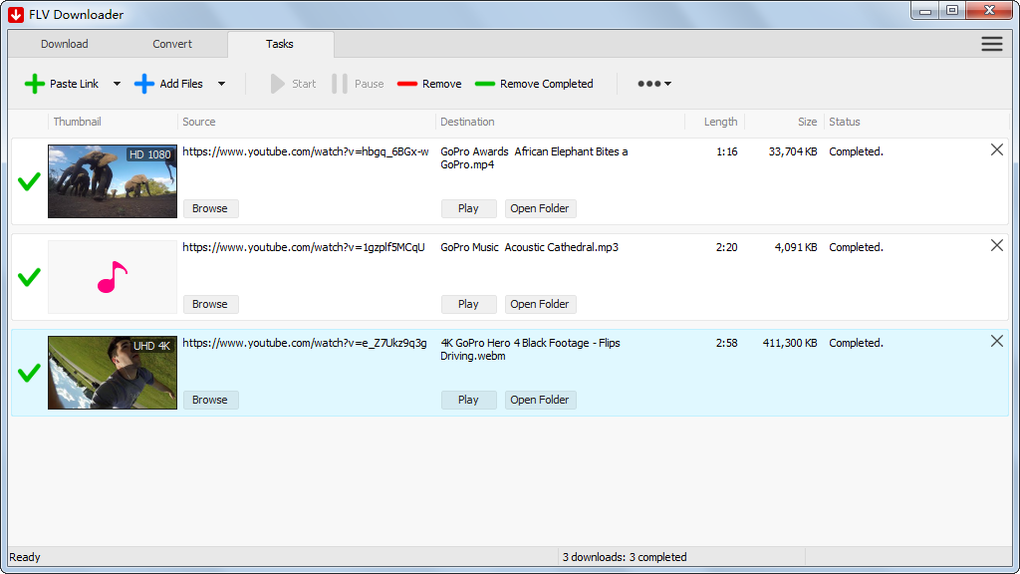The height and width of the screenshot is (574, 1020).
Task: Click the 1:16 length value
Action: pos(727,152)
